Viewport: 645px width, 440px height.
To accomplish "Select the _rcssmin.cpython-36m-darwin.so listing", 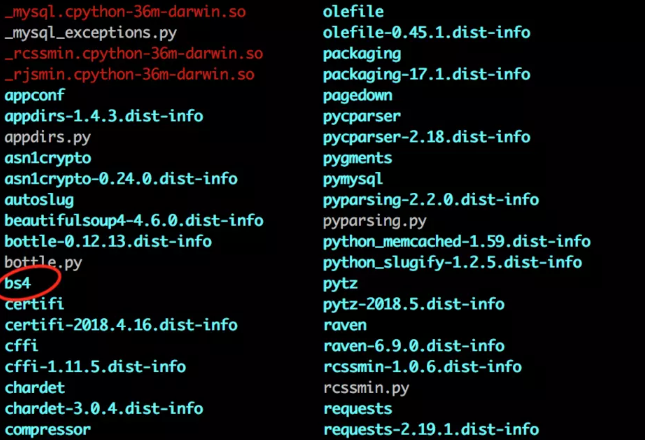I will pyautogui.click(x=134, y=54).
